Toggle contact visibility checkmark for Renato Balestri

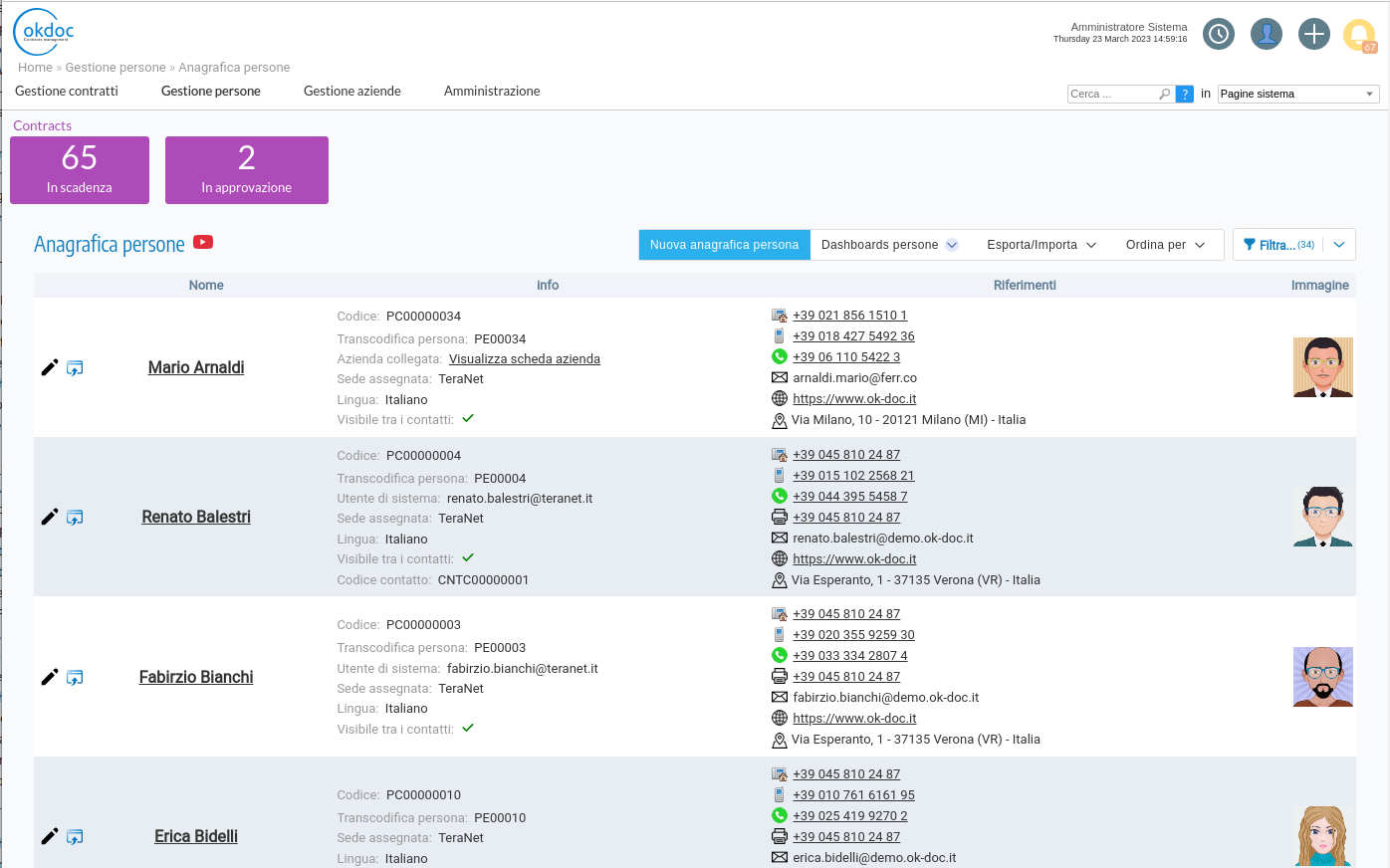point(468,559)
